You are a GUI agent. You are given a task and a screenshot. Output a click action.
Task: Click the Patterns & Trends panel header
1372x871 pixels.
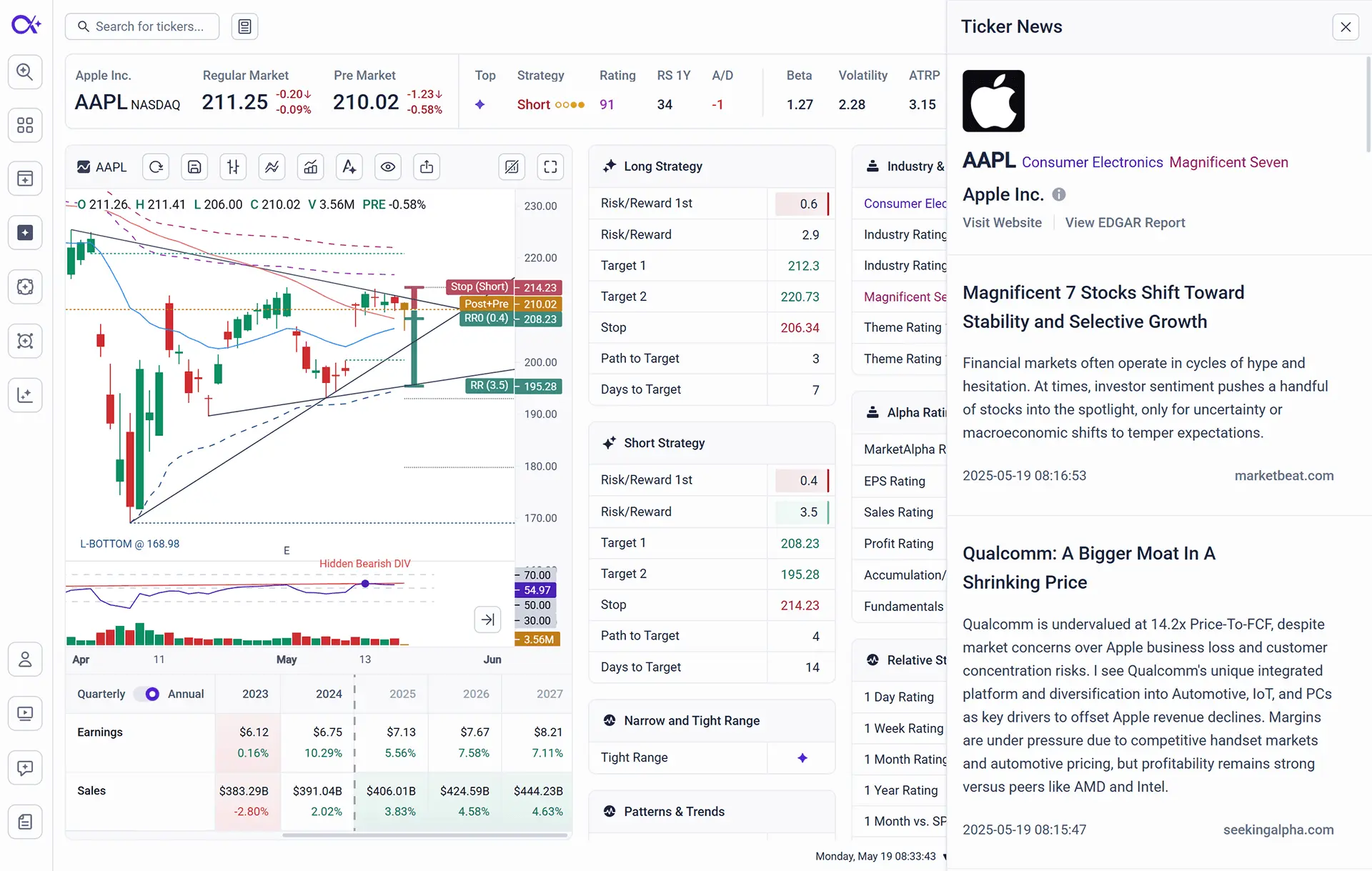[x=712, y=812]
